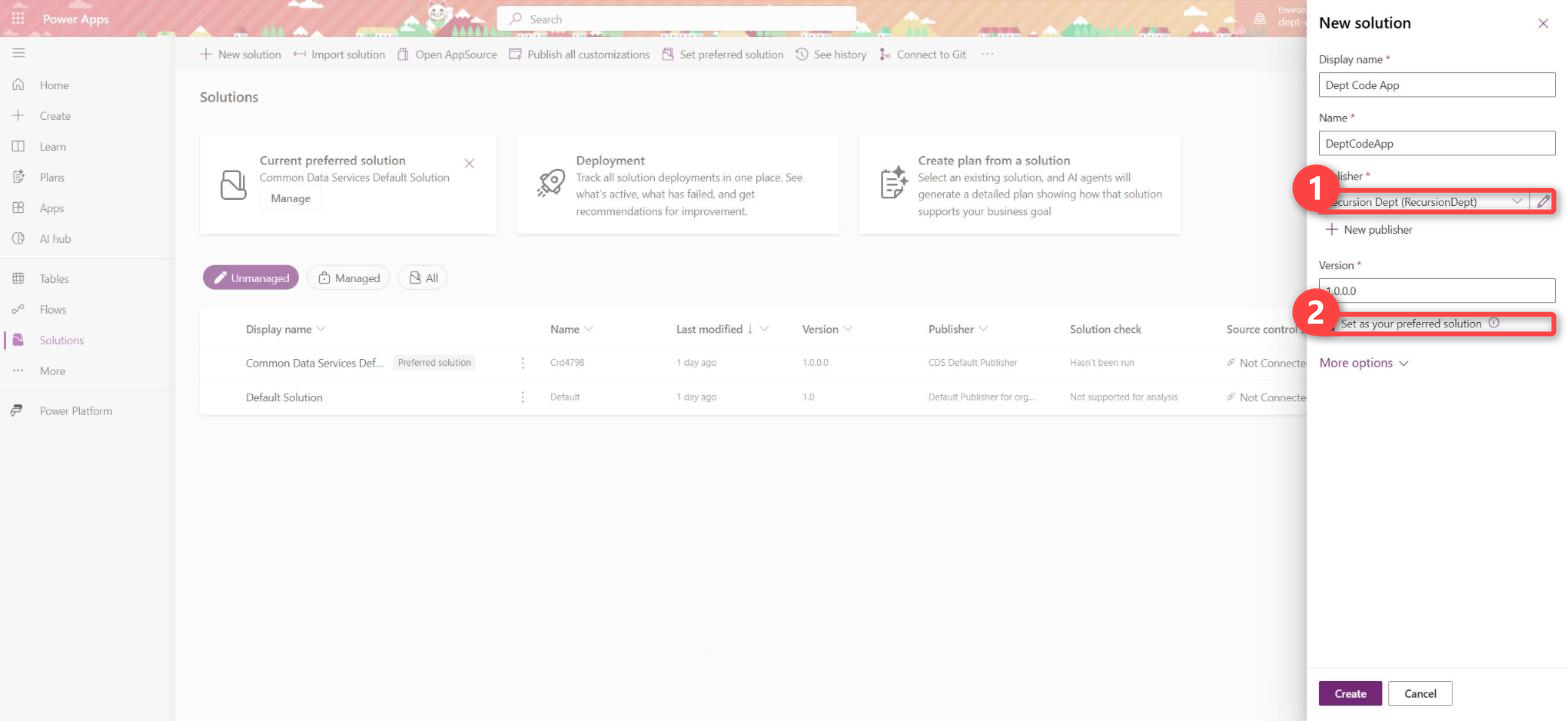Select the All filter tab
Image resolution: width=1568 pixels, height=721 pixels.
pyautogui.click(x=422, y=278)
